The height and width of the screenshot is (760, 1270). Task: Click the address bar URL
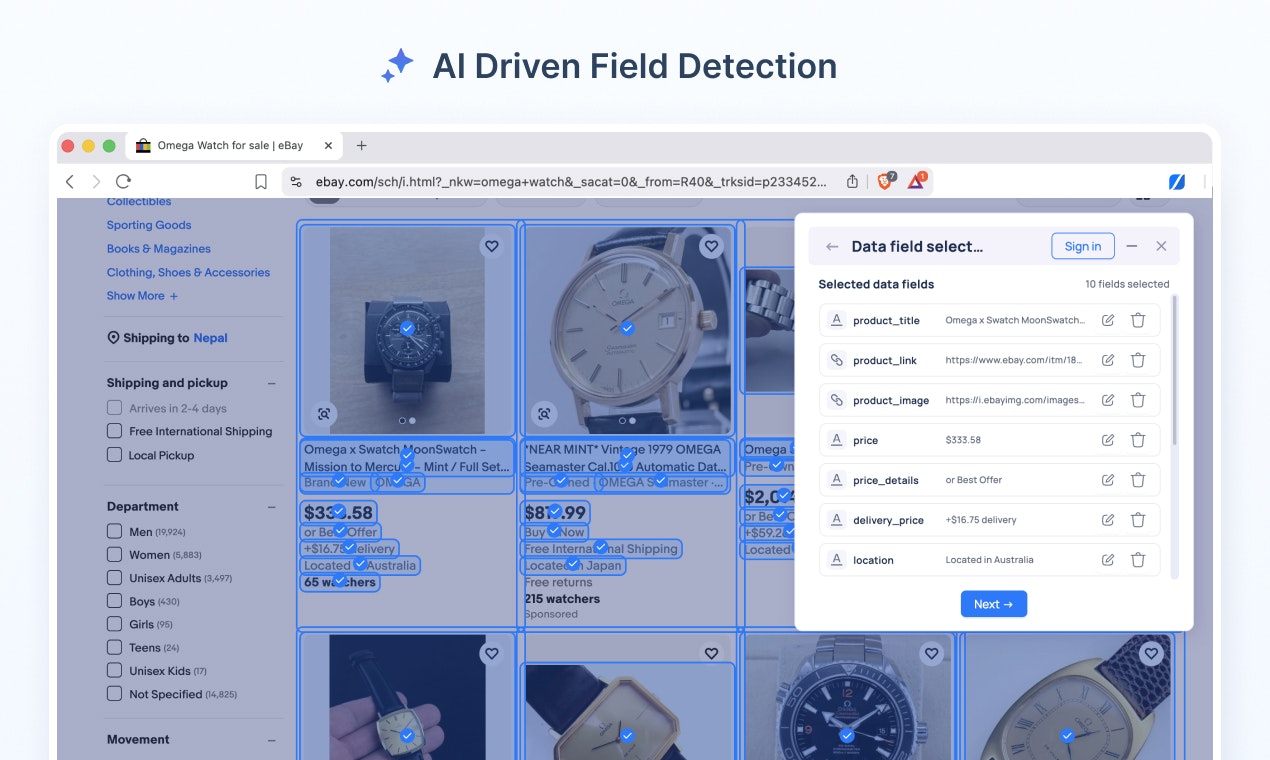pos(571,181)
